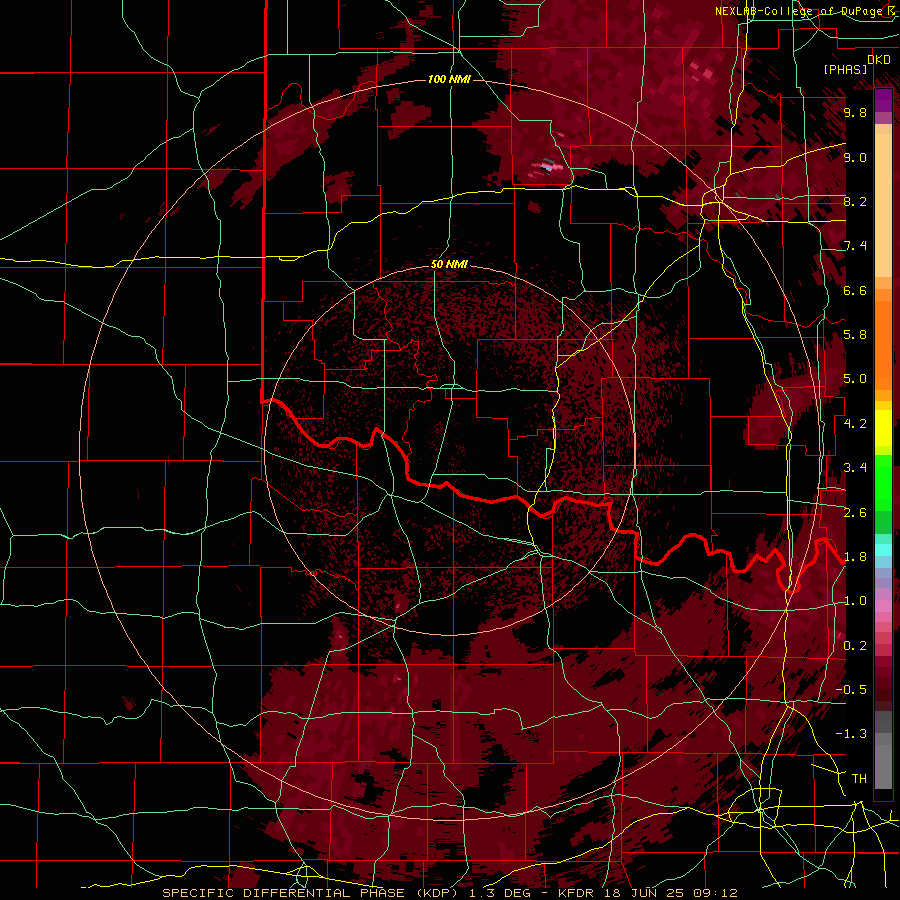Click the 5.0 scale value
This screenshot has width=900, height=900.
[855, 379]
